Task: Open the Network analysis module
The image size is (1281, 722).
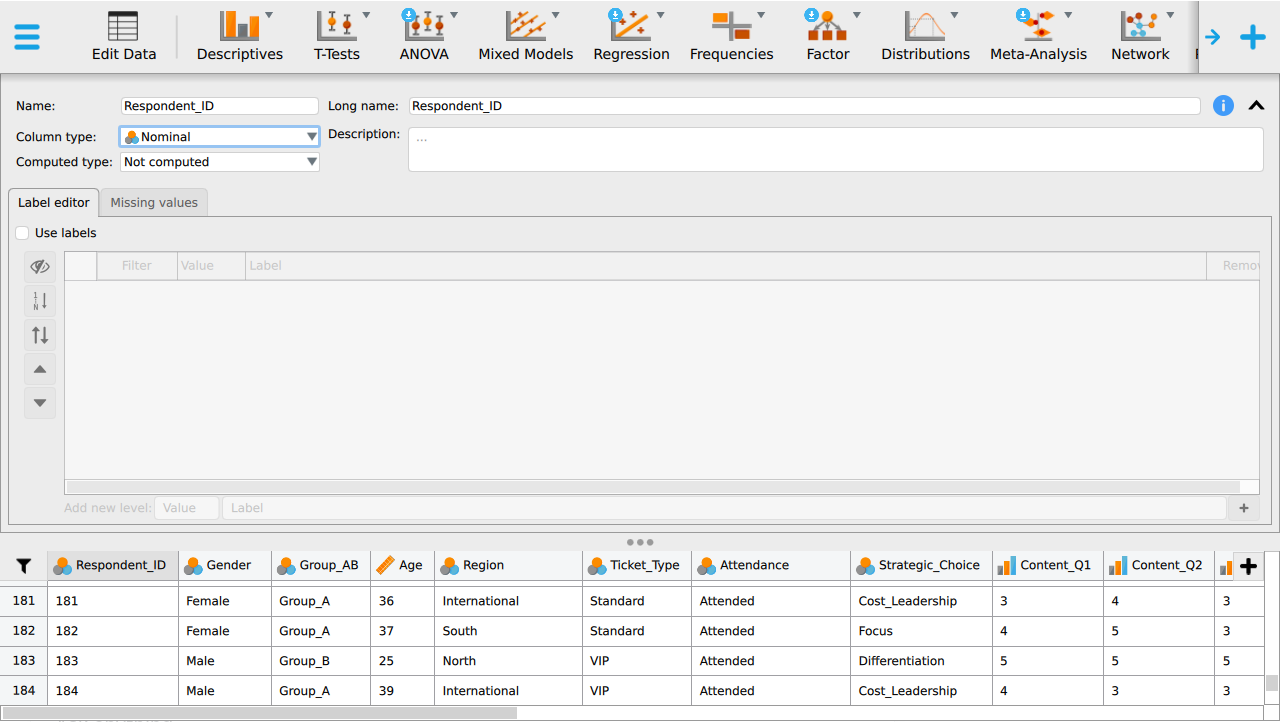Action: (x=1140, y=37)
